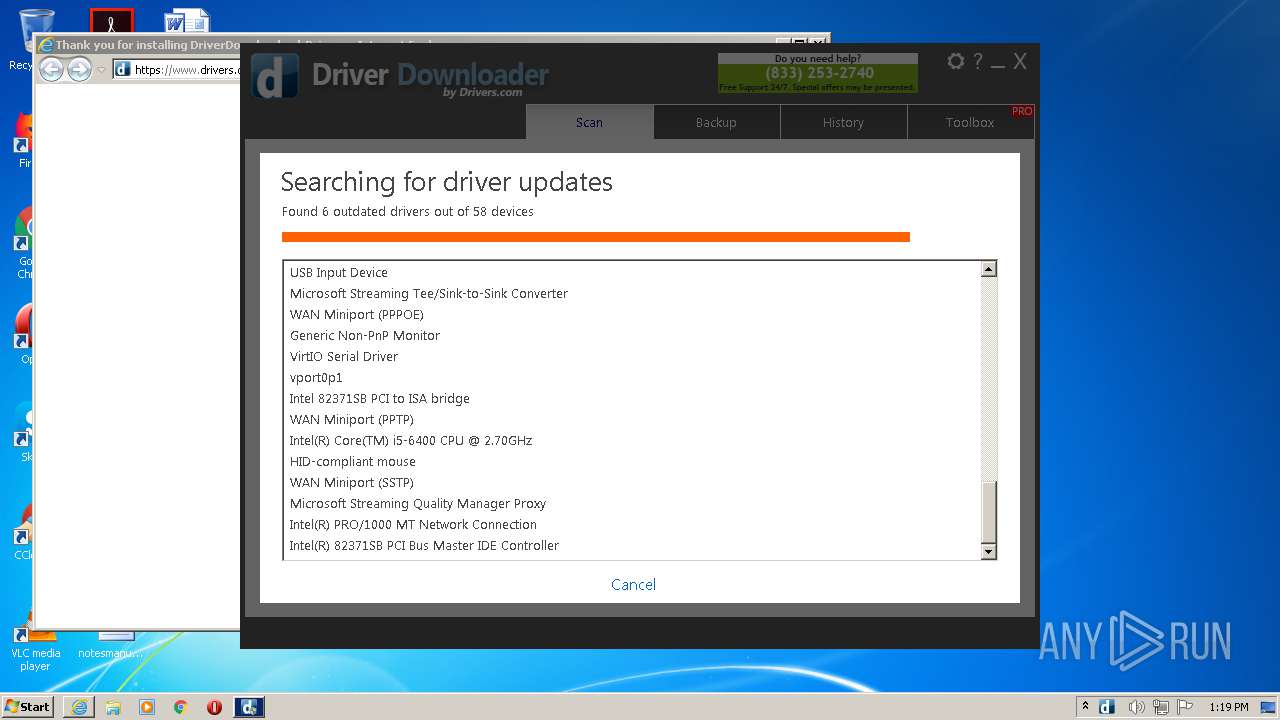The image size is (1280, 720).
Task: Click the drivers.com favicon in address bar
Action: point(122,69)
